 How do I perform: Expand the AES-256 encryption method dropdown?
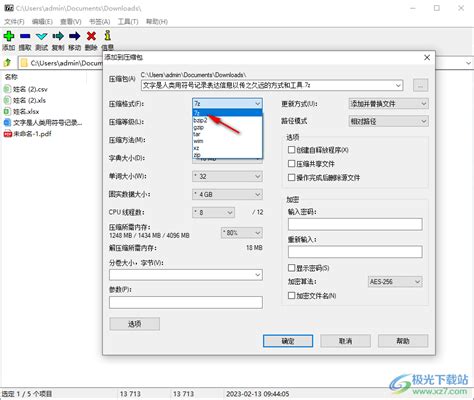(395, 282)
